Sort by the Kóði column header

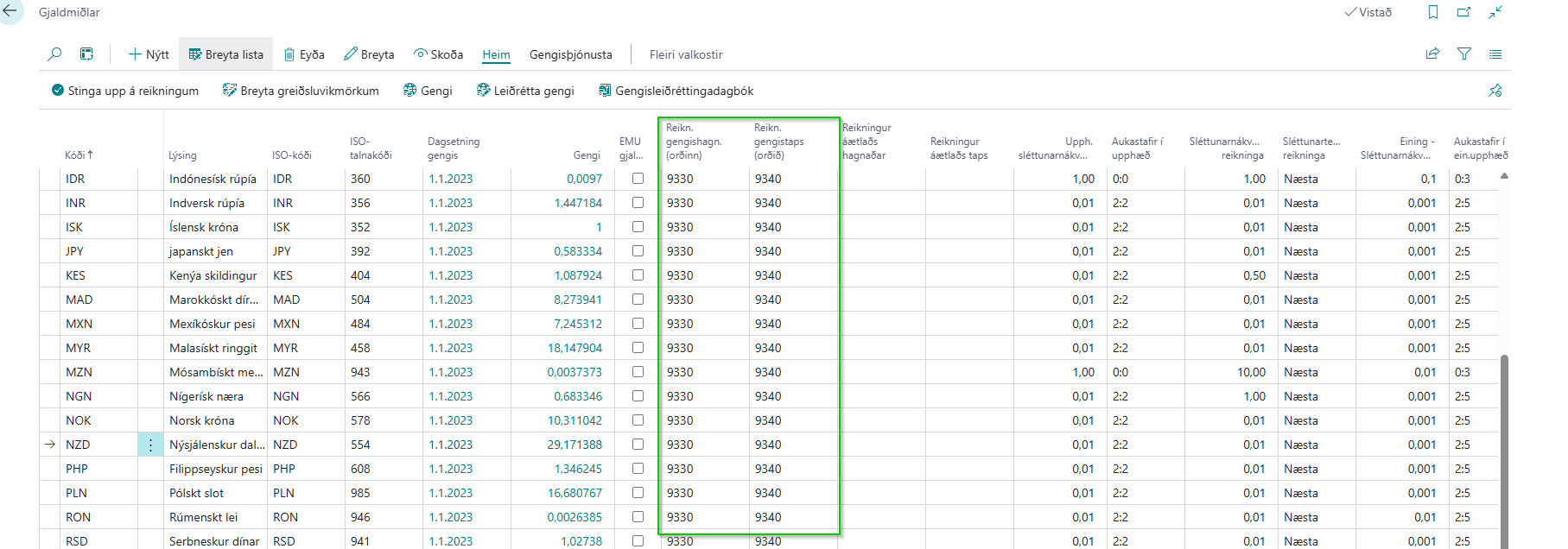[78, 155]
